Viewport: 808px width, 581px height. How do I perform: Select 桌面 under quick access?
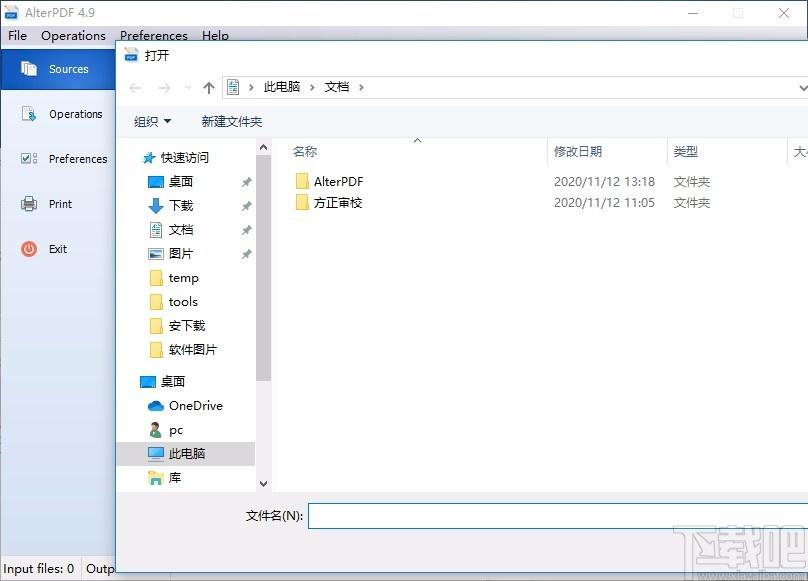[x=181, y=181]
